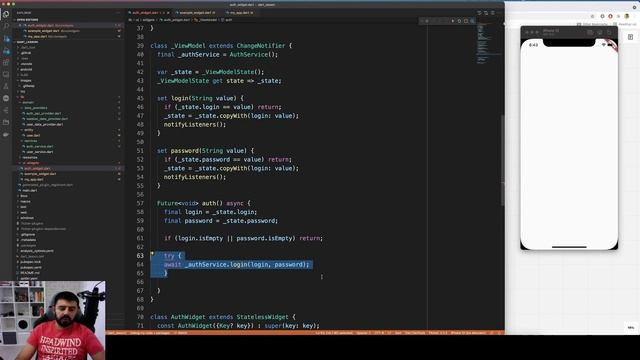Collapse the project root folder section
This screenshot has height=360, width=640.
point(27,42)
